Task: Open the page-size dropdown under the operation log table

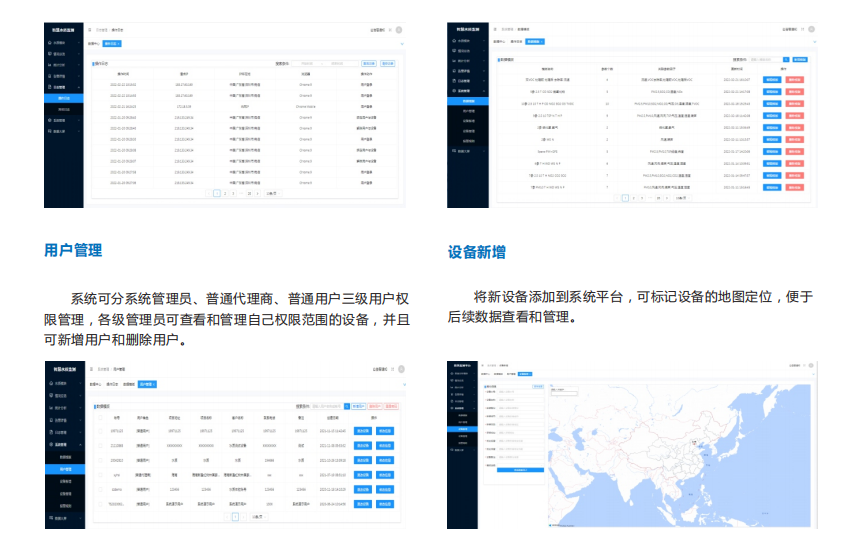Action: 272,193
